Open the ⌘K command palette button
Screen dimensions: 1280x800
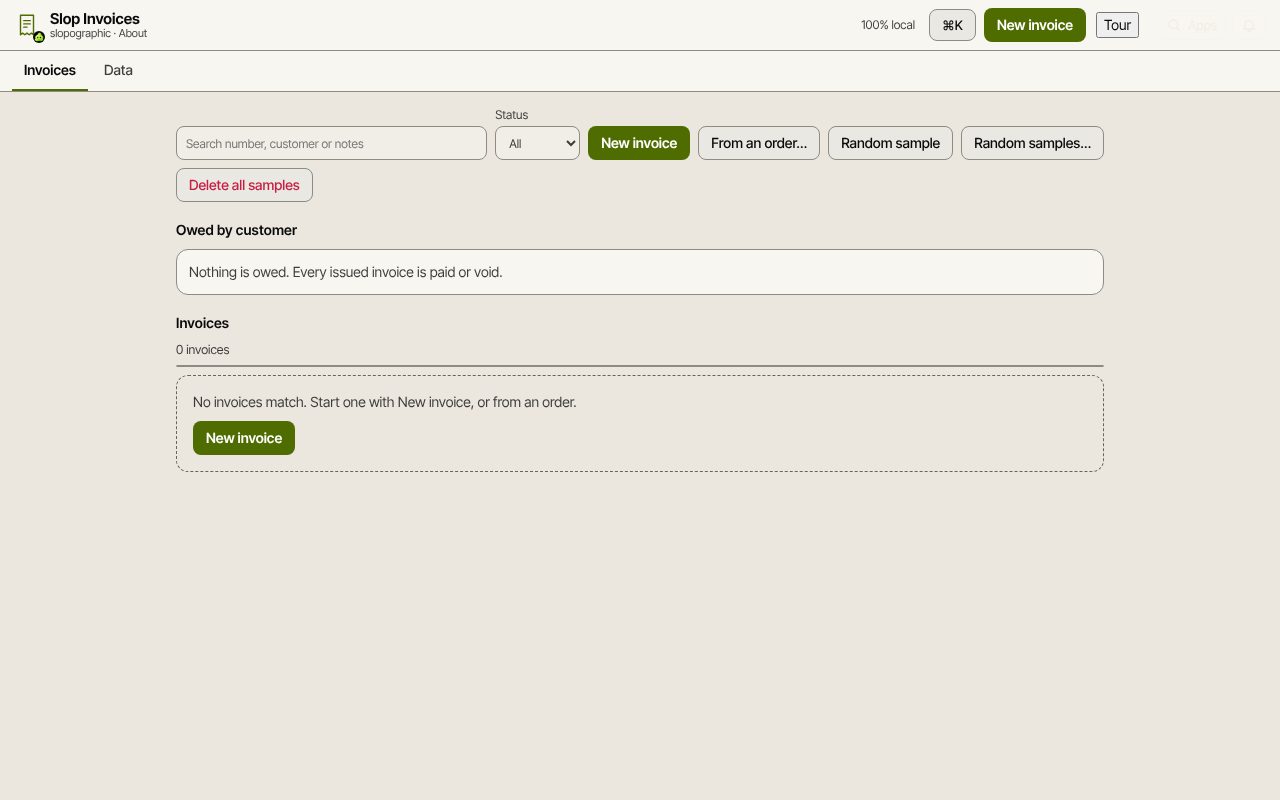952,25
